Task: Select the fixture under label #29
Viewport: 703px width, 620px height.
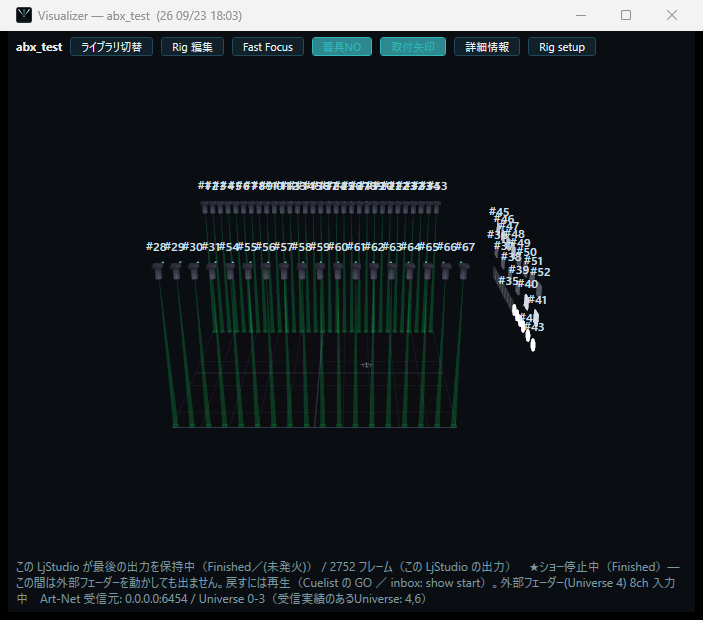Action: (x=176, y=271)
